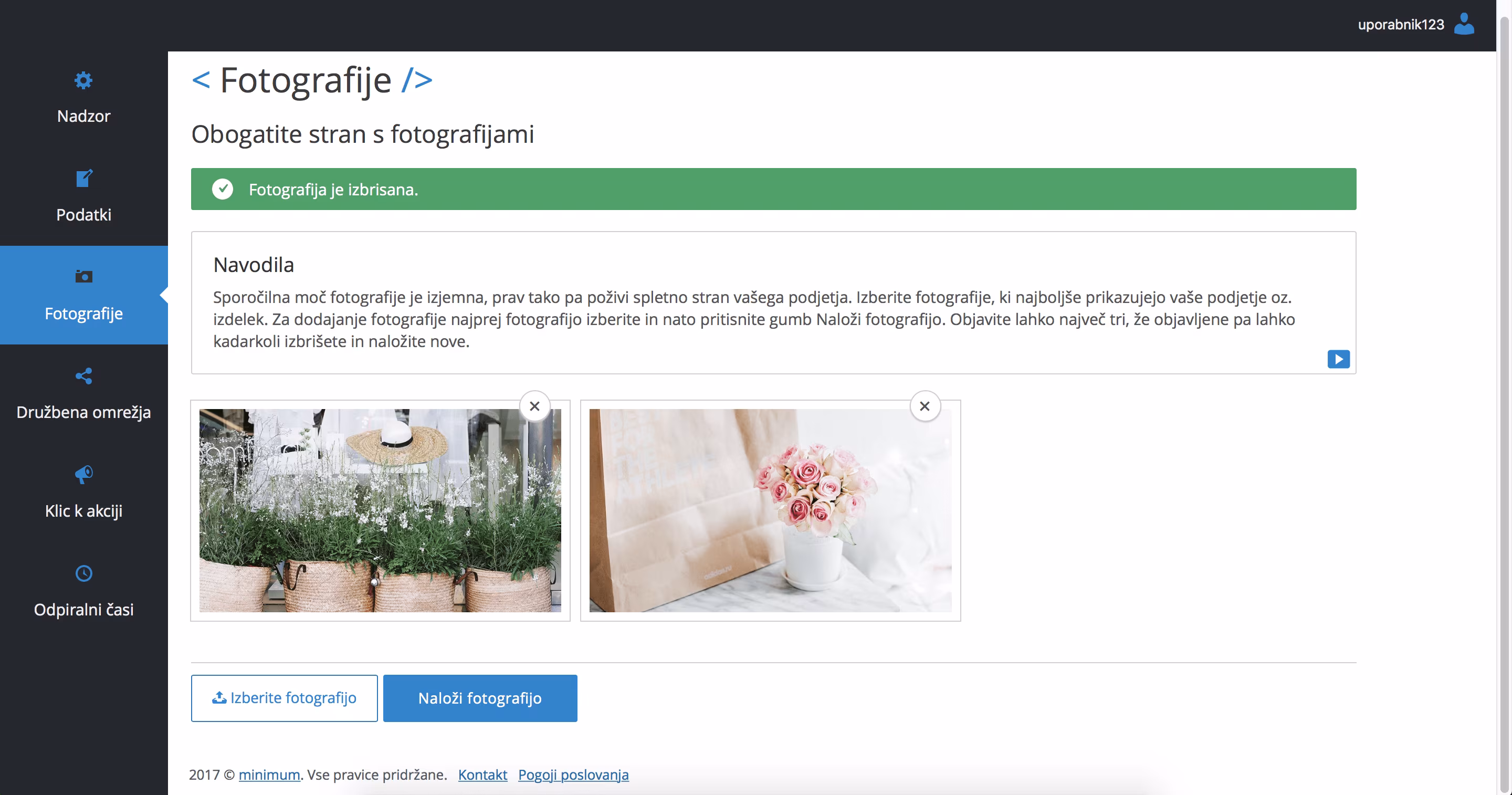Open the Kontakt link
Screen dimensions: 1512x795
point(482,775)
